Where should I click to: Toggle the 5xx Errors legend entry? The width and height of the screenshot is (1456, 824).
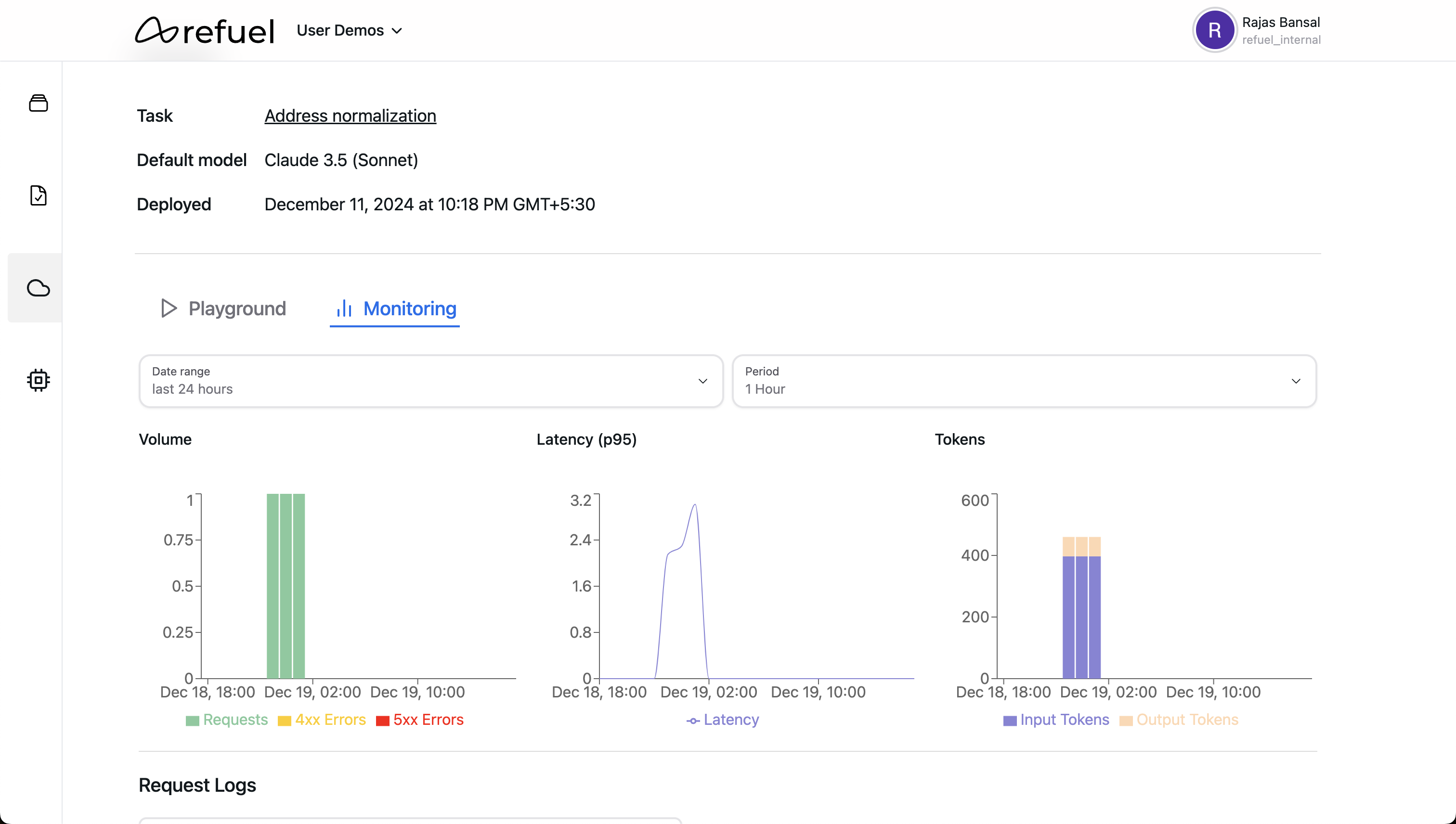tap(419, 719)
